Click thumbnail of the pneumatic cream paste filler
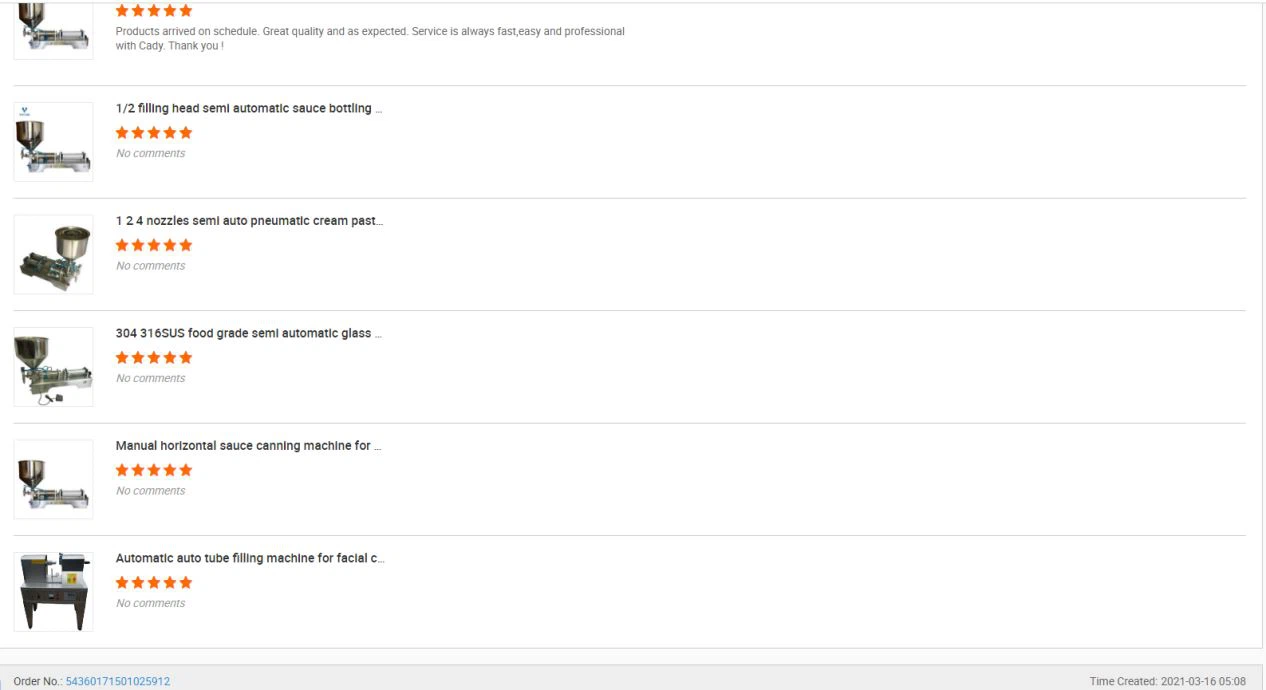 point(53,254)
